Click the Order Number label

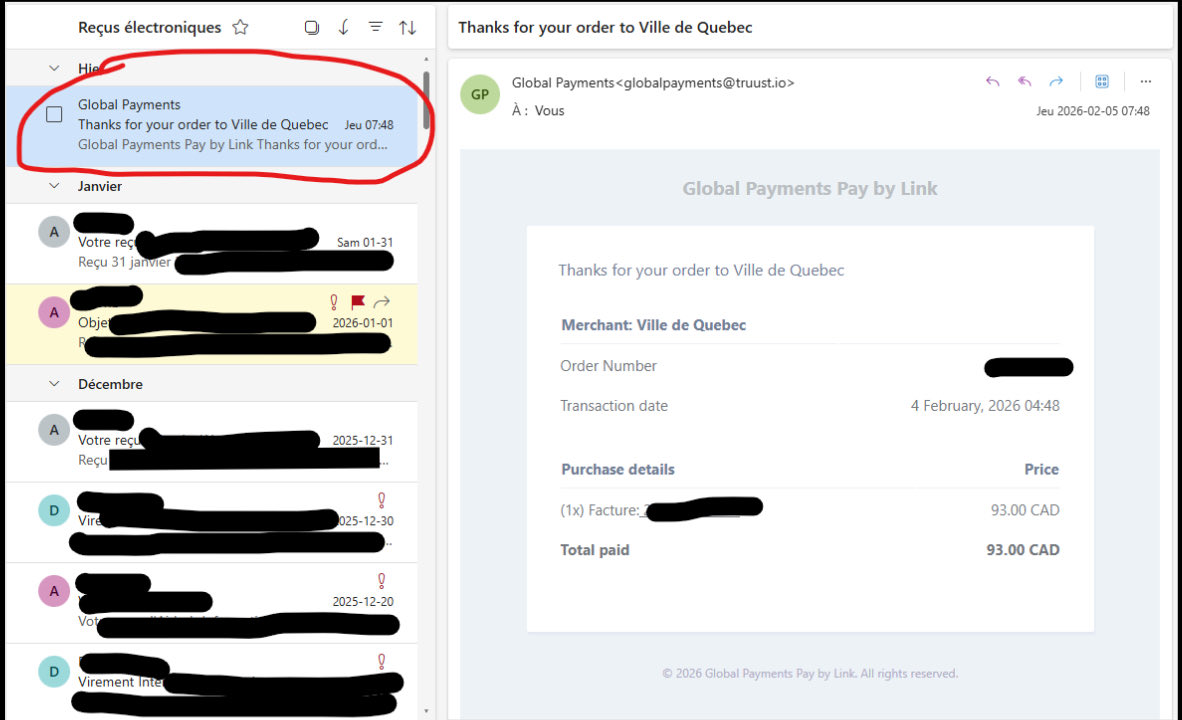click(x=608, y=366)
